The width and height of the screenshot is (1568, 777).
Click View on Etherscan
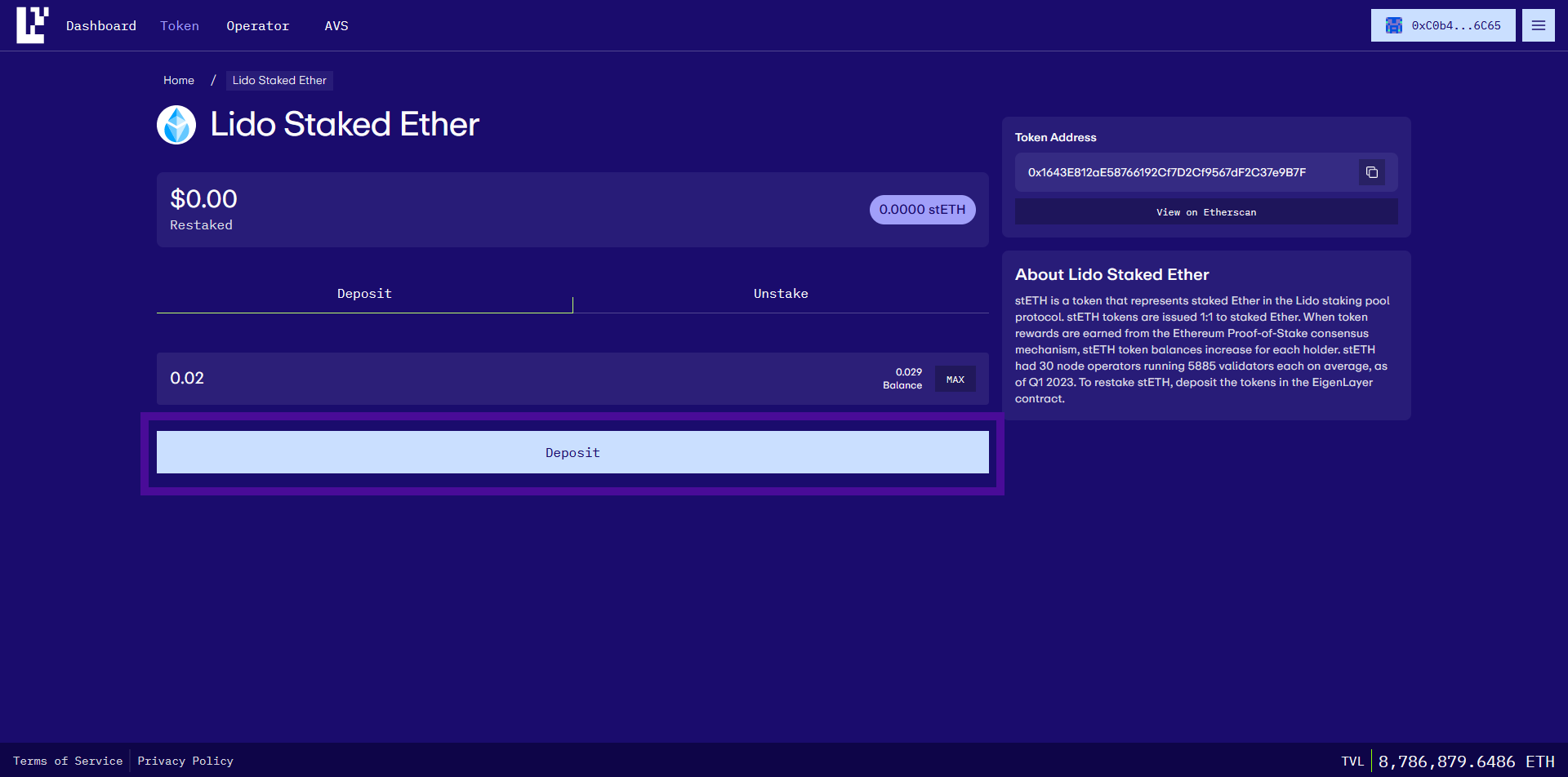coord(1205,212)
